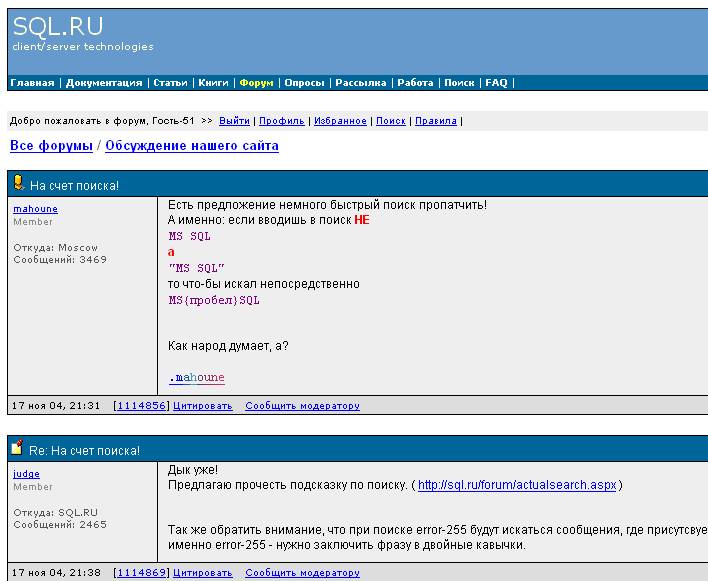Open the Статьи section
This screenshot has height=581, width=708.
170,83
